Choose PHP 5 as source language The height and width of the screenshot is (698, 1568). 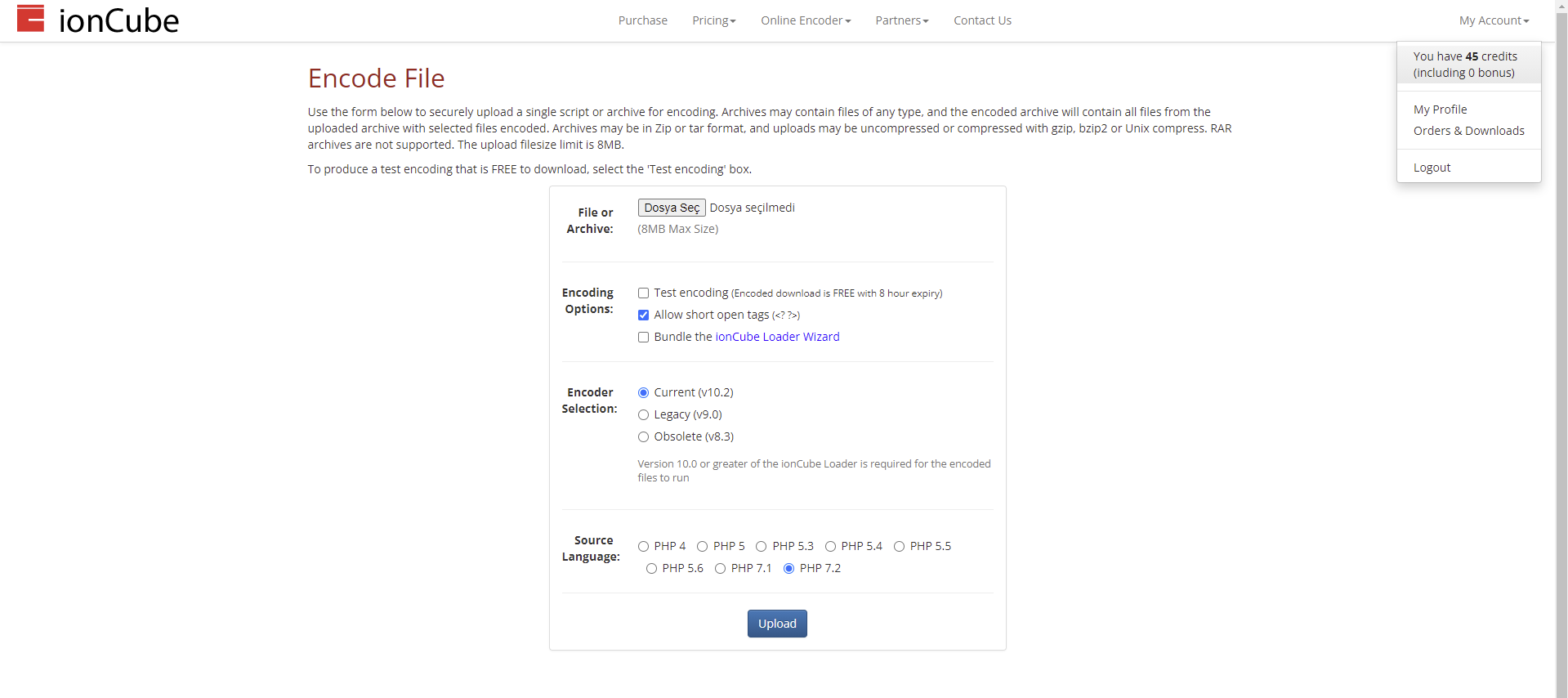pyautogui.click(x=702, y=547)
